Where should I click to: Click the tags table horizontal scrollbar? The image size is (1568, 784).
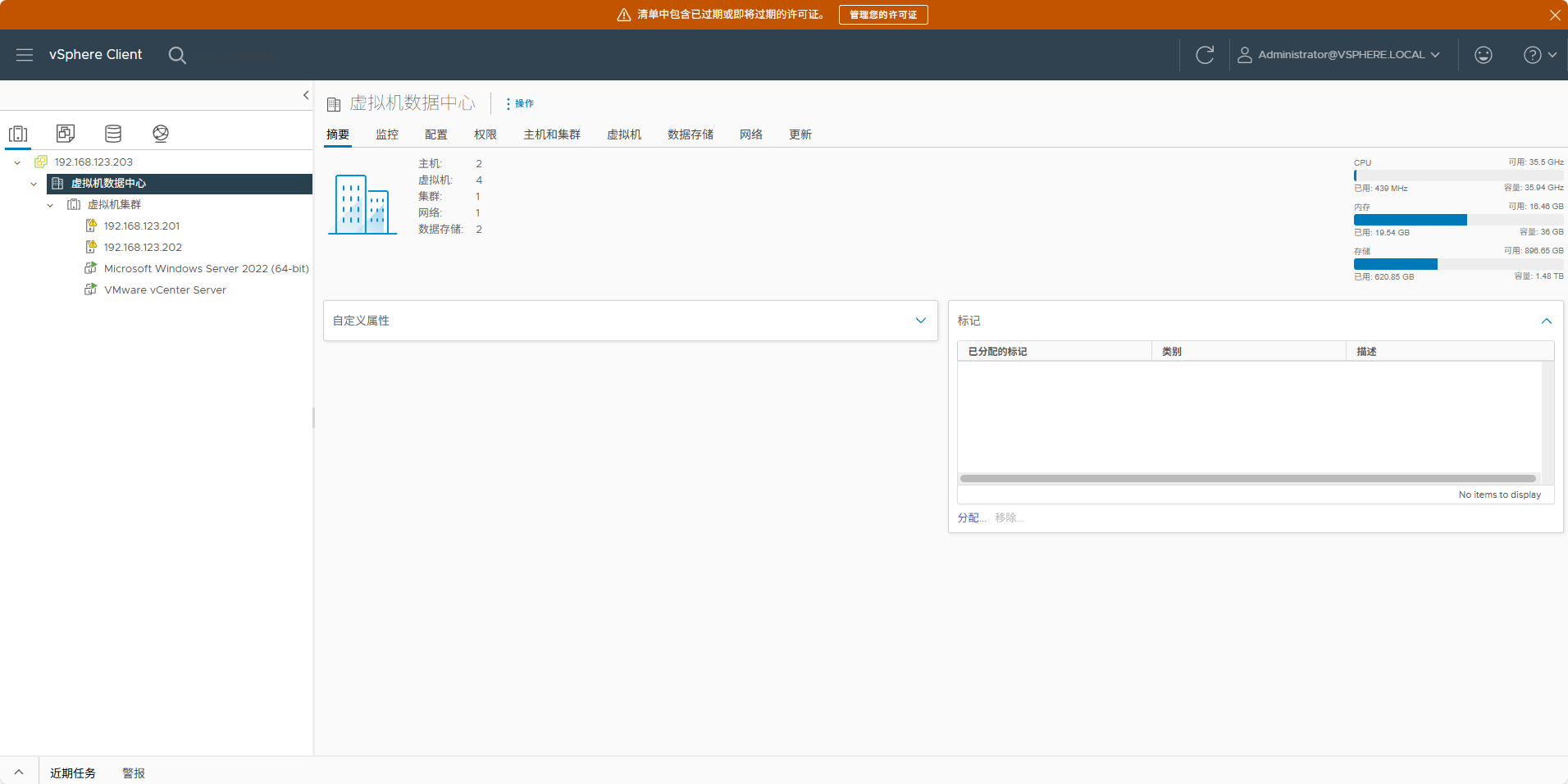point(1247,478)
